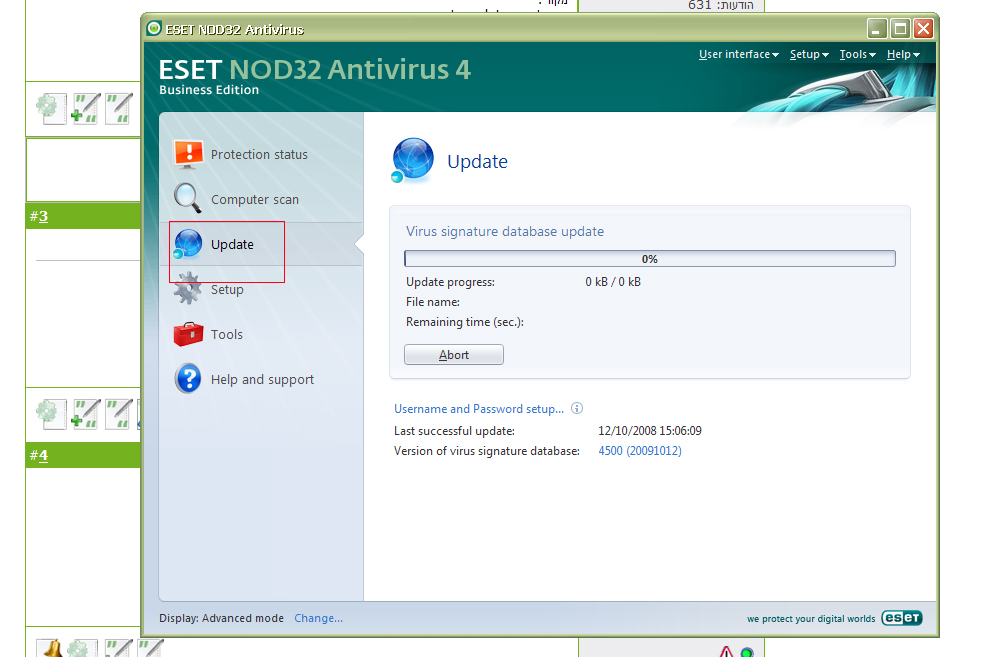Open the Help dropdown menu

tap(903, 55)
